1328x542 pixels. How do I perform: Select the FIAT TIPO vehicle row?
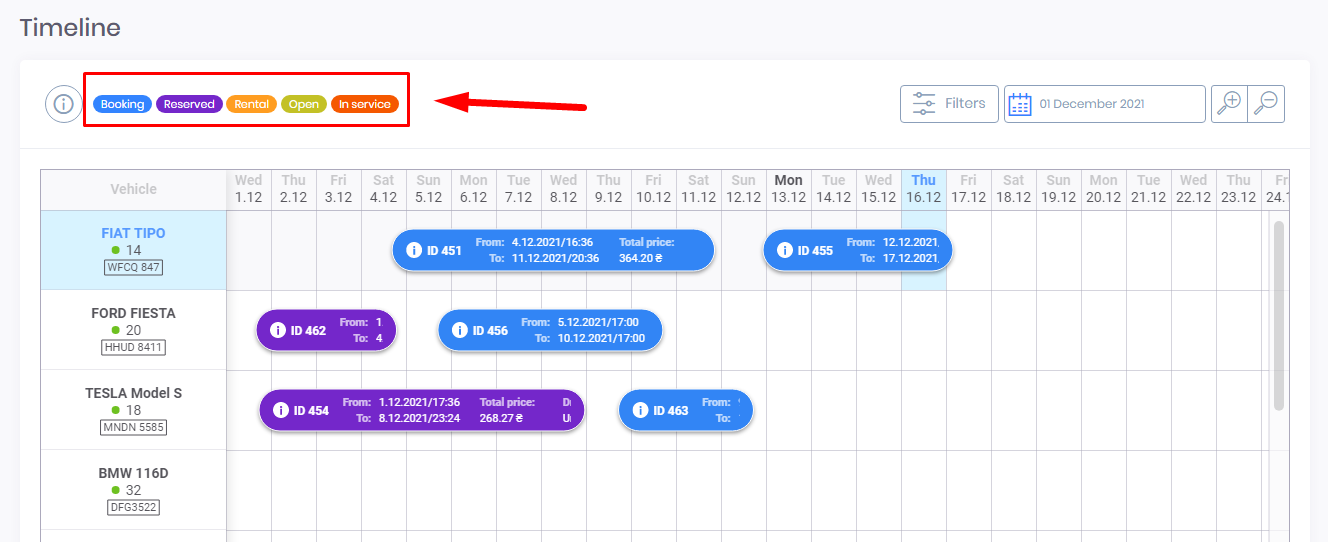pyautogui.click(x=133, y=250)
